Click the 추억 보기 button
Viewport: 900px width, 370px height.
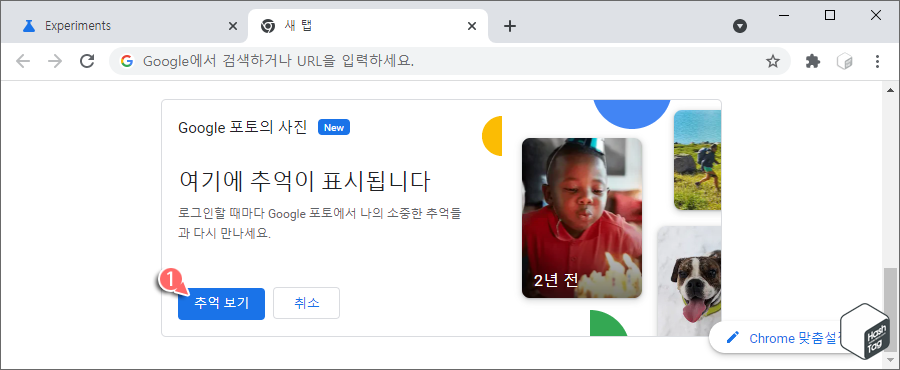point(221,303)
